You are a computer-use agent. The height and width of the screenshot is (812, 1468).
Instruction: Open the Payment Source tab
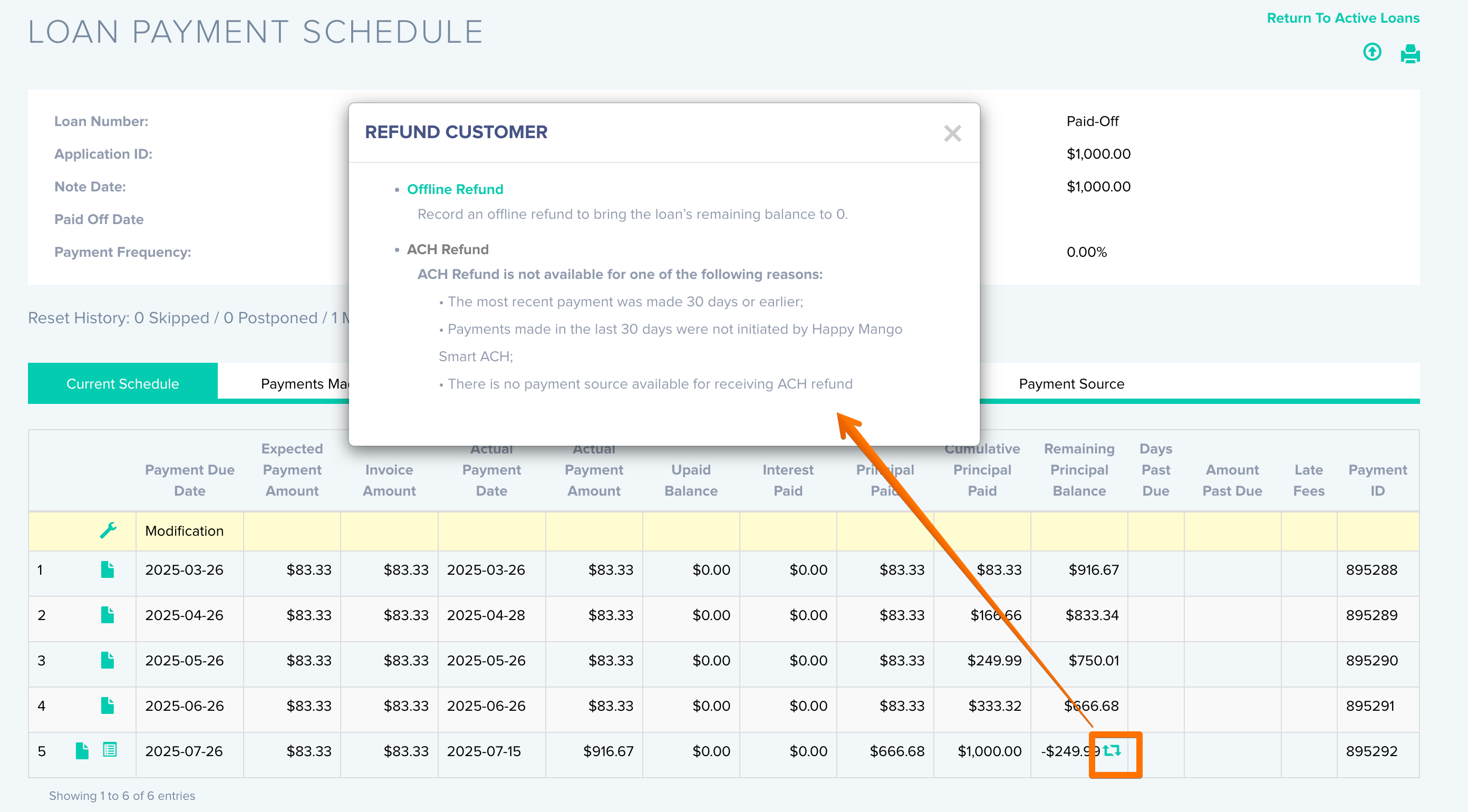click(1071, 383)
